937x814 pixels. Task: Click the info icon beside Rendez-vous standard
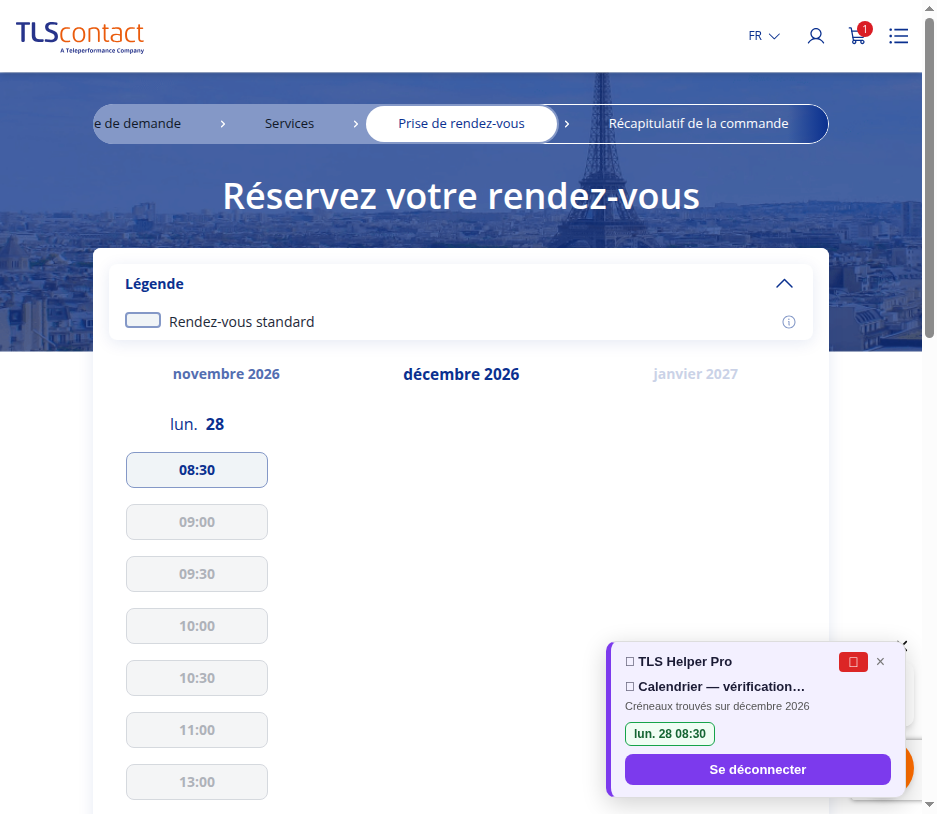tap(789, 322)
